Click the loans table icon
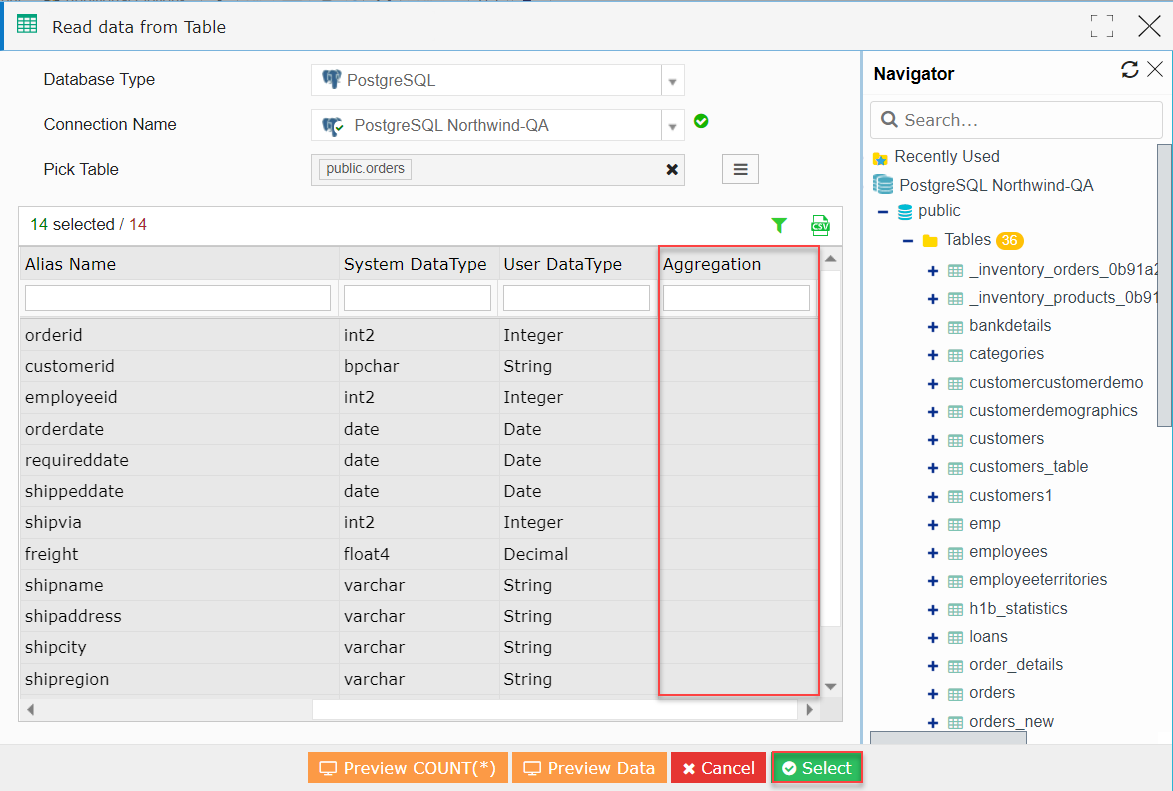 (x=955, y=638)
